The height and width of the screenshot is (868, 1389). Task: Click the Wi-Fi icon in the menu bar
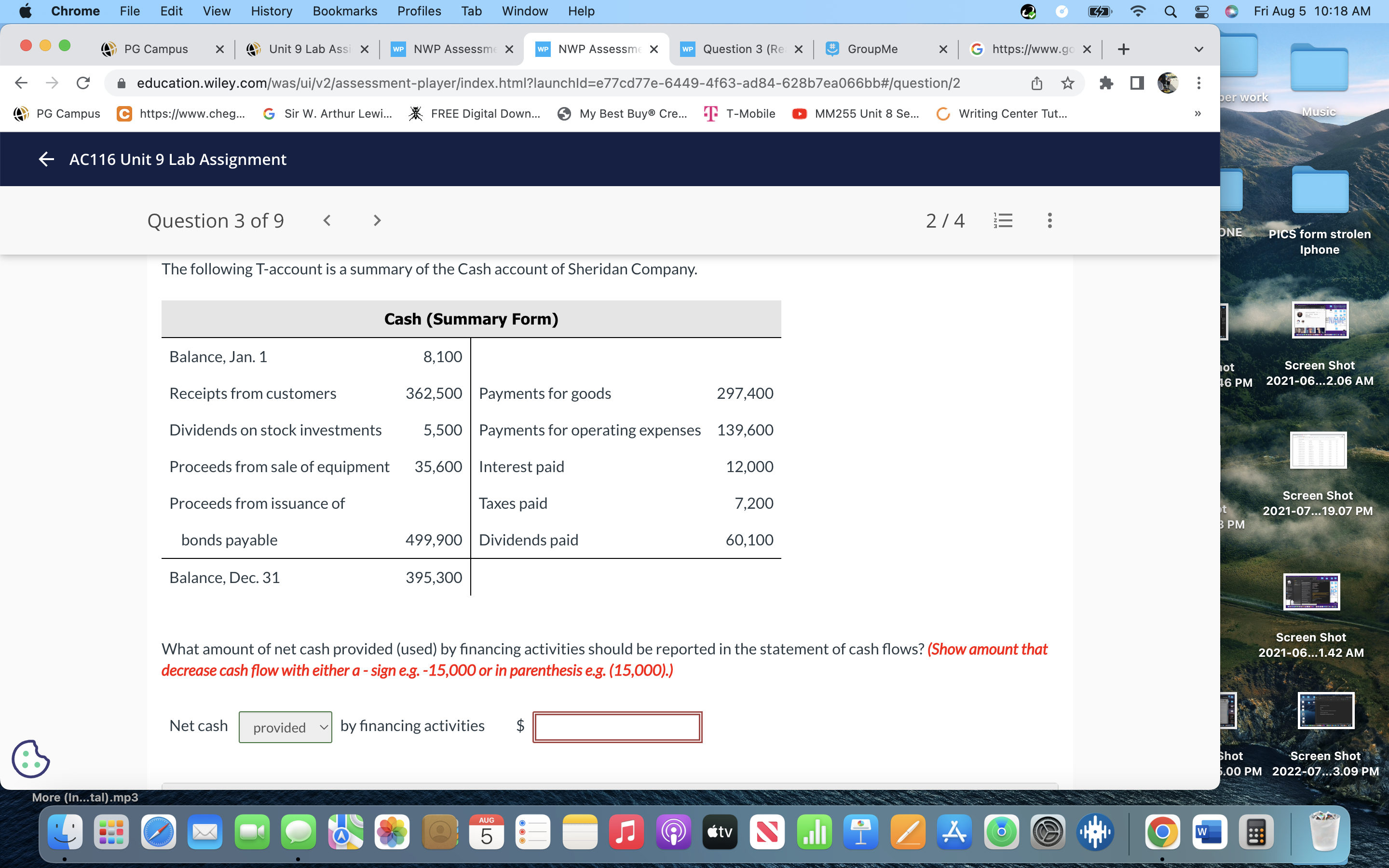point(1138,11)
